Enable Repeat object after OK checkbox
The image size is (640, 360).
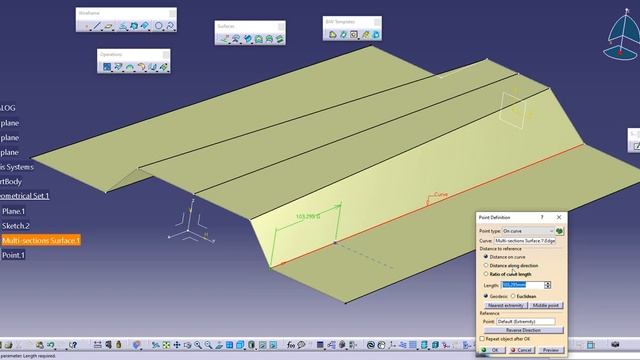[482, 339]
